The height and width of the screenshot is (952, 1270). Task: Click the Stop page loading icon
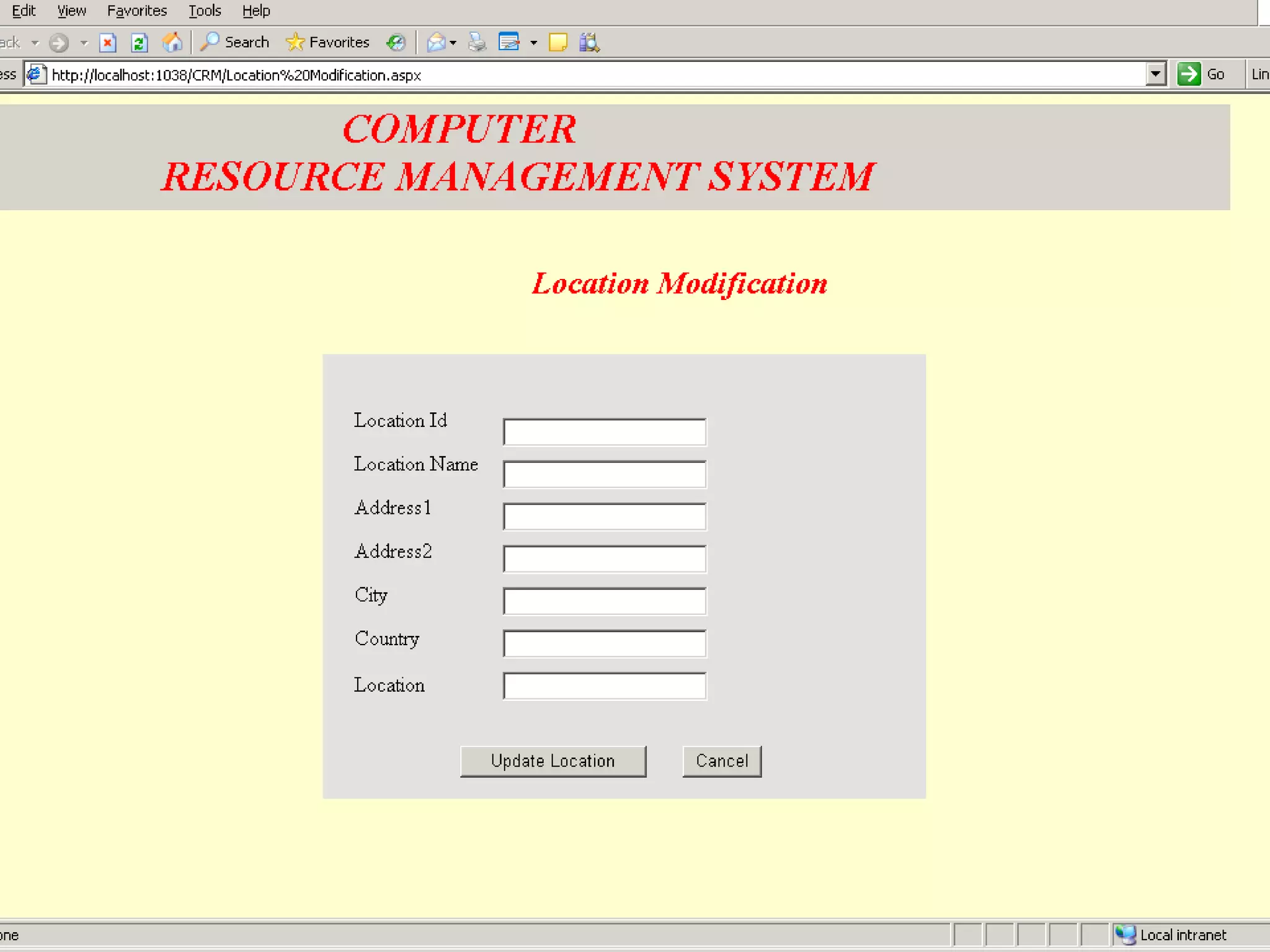coord(108,43)
